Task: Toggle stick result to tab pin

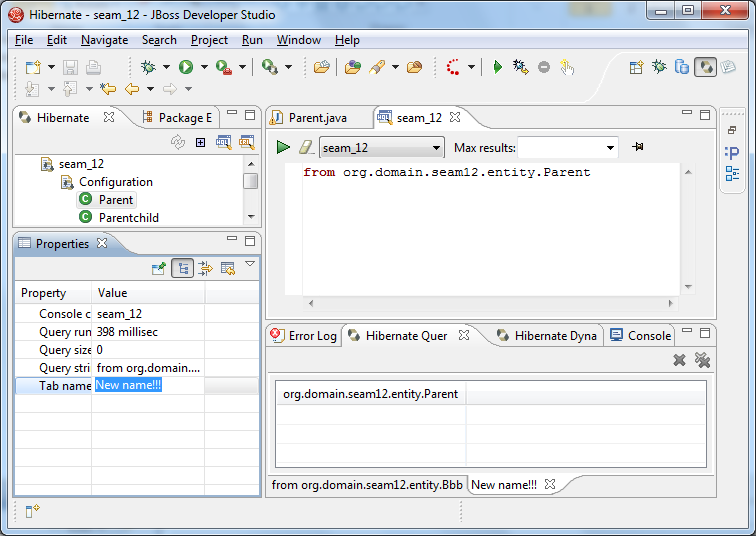Action: tap(638, 147)
